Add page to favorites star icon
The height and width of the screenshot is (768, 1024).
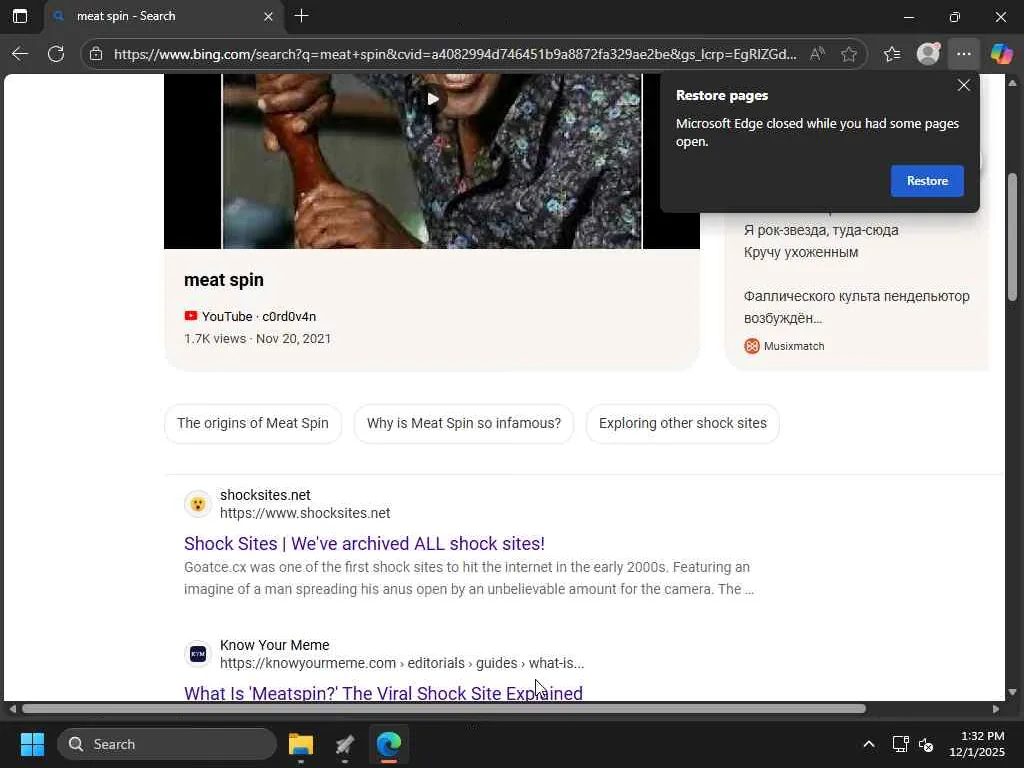pyautogui.click(x=849, y=54)
